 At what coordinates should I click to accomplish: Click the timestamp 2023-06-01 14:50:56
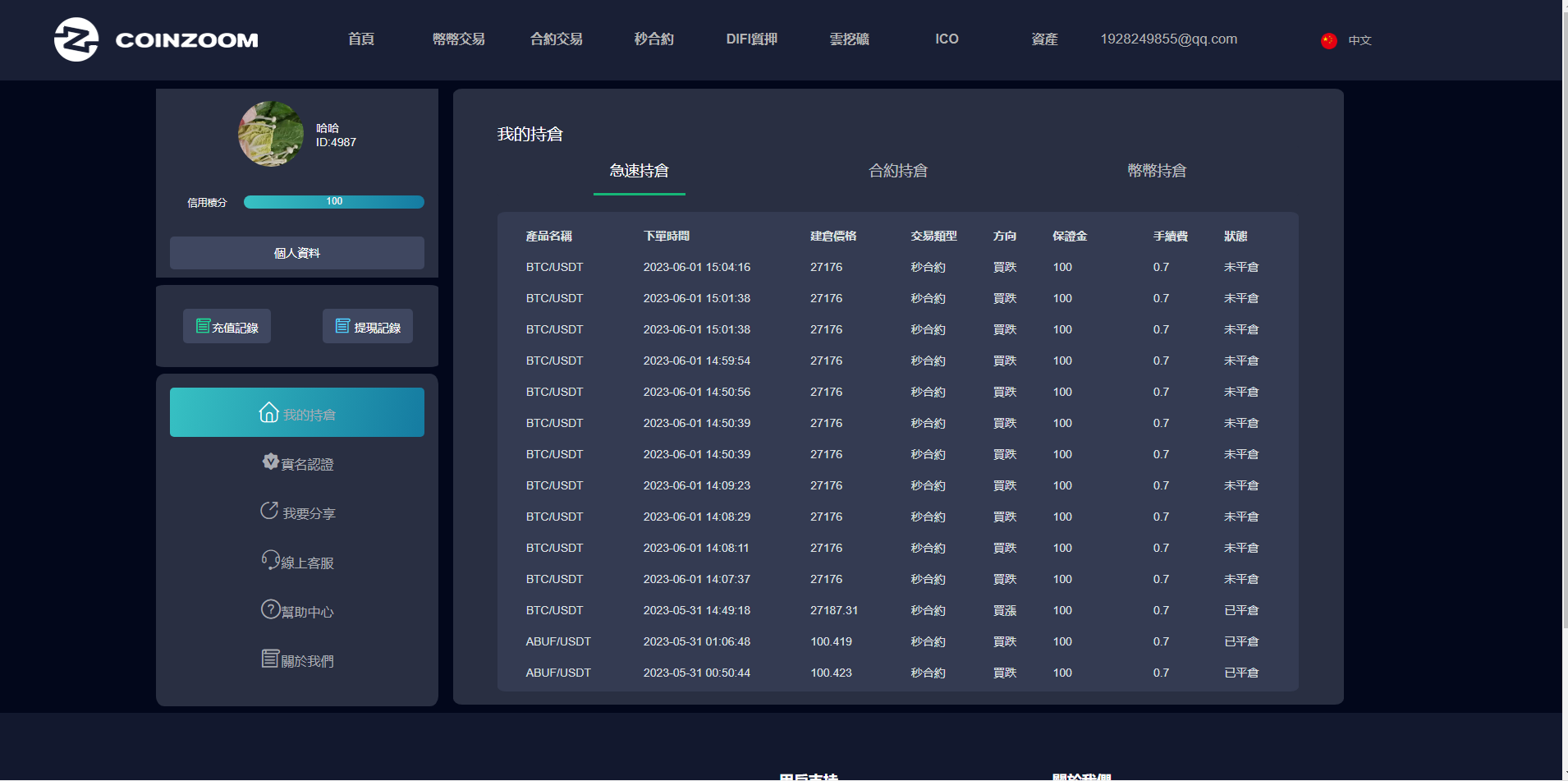click(x=697, y=393)
